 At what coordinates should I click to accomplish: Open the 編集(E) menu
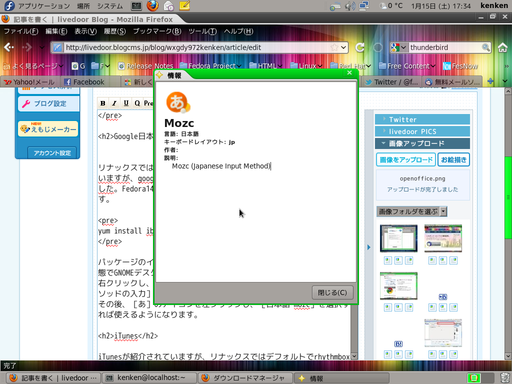(x=56, y=31)
